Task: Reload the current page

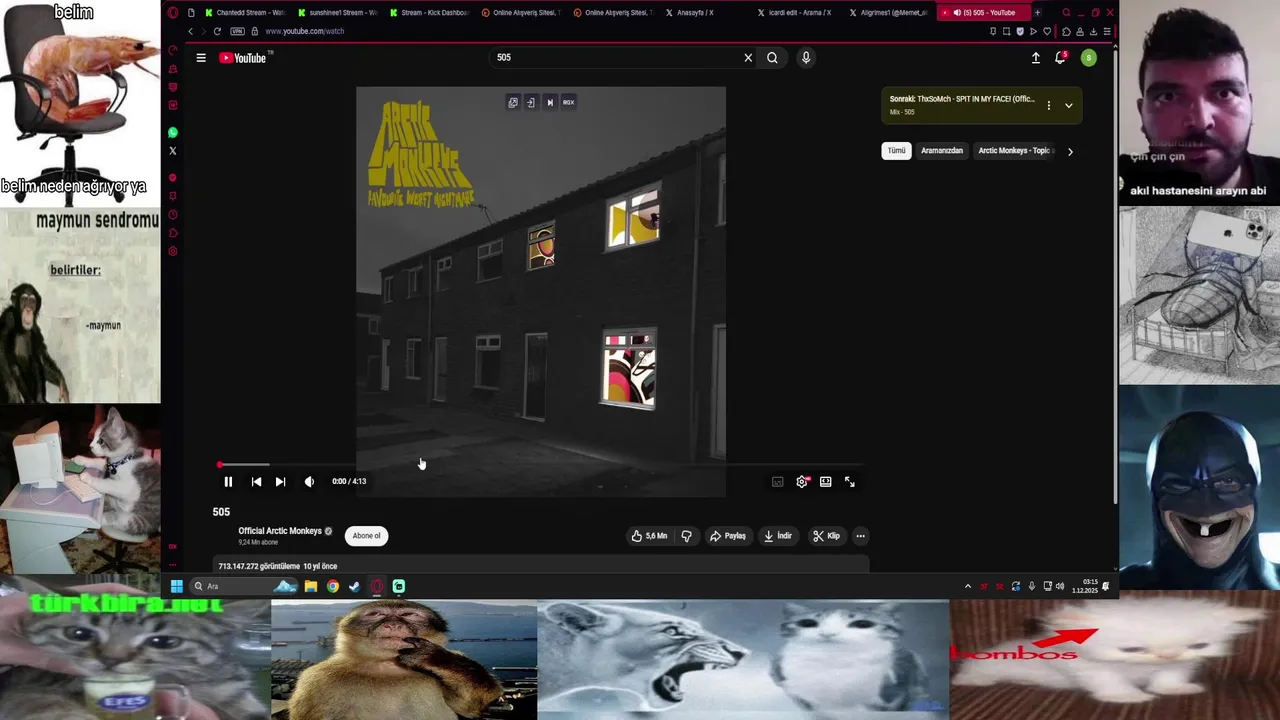Action: pyautogui.click(x=217, y=32)
